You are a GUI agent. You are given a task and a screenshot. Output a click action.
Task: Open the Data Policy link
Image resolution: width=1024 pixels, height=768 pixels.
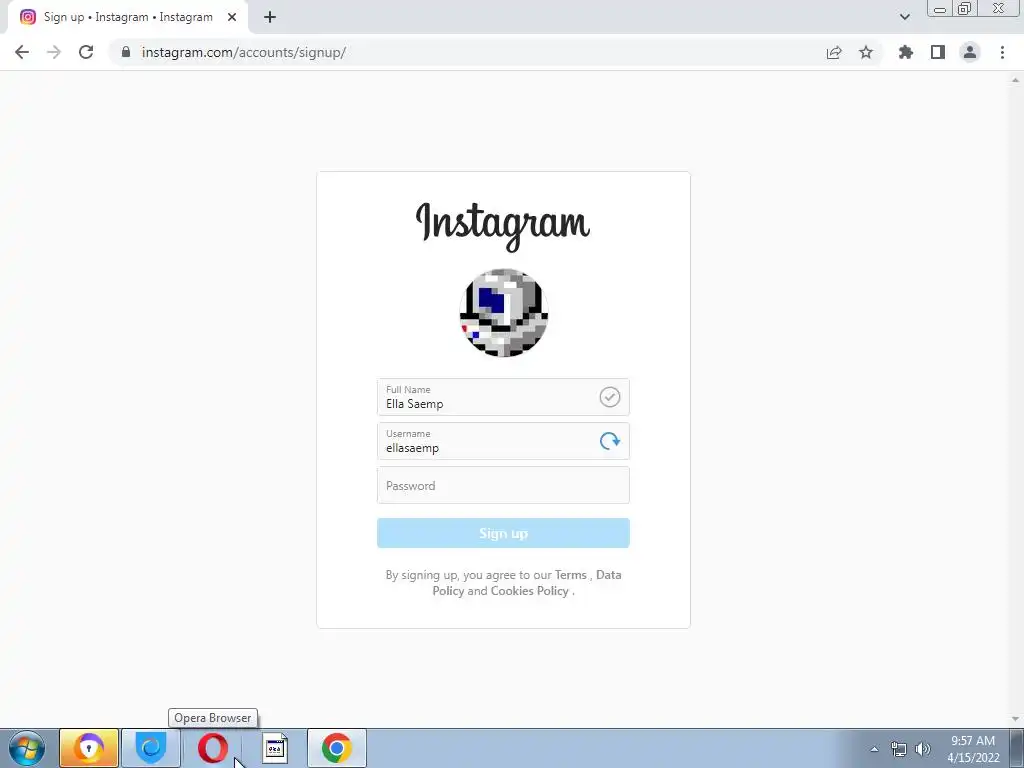click(526, 583)
